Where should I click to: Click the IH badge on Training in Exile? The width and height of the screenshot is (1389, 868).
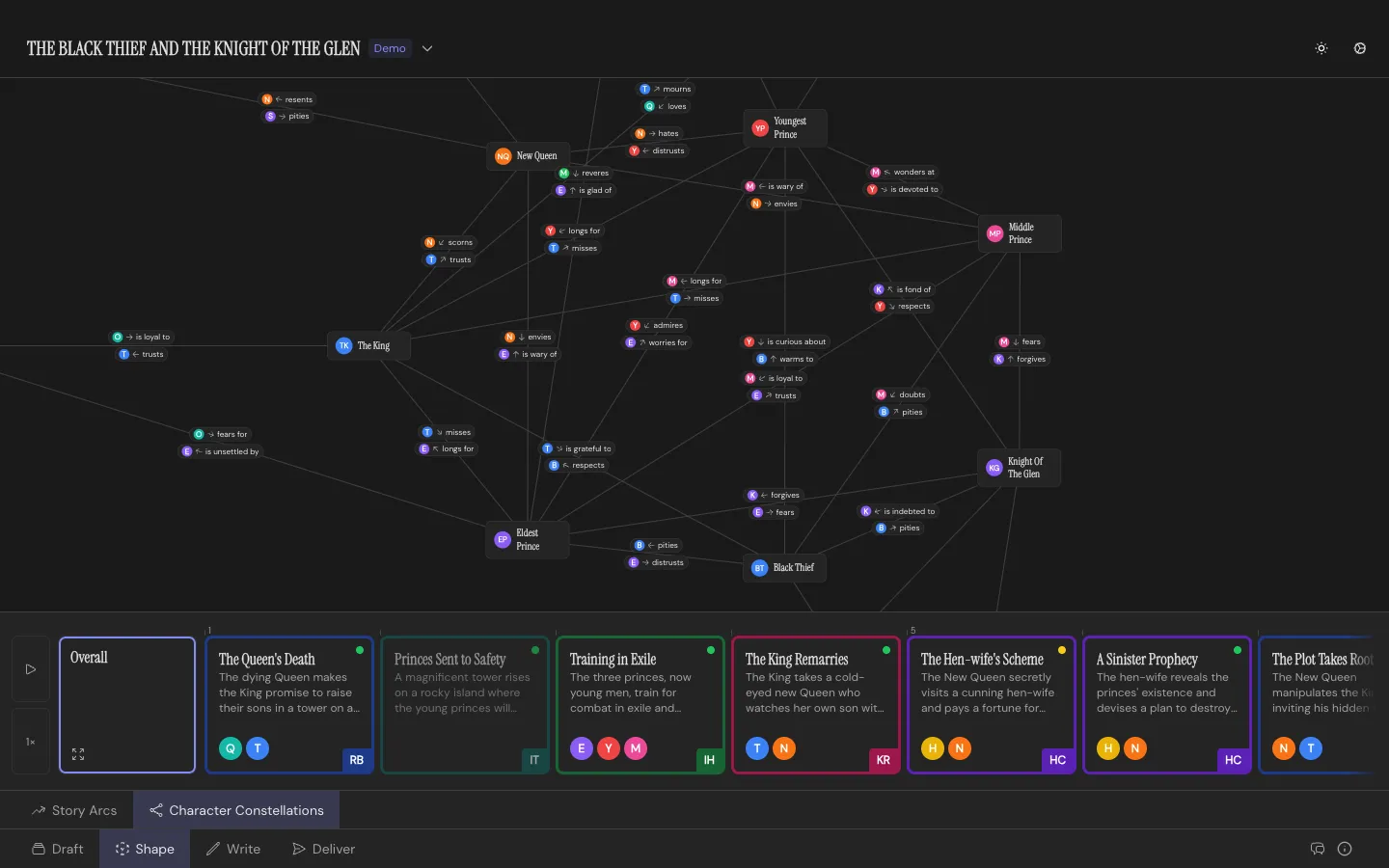point(709,760)
